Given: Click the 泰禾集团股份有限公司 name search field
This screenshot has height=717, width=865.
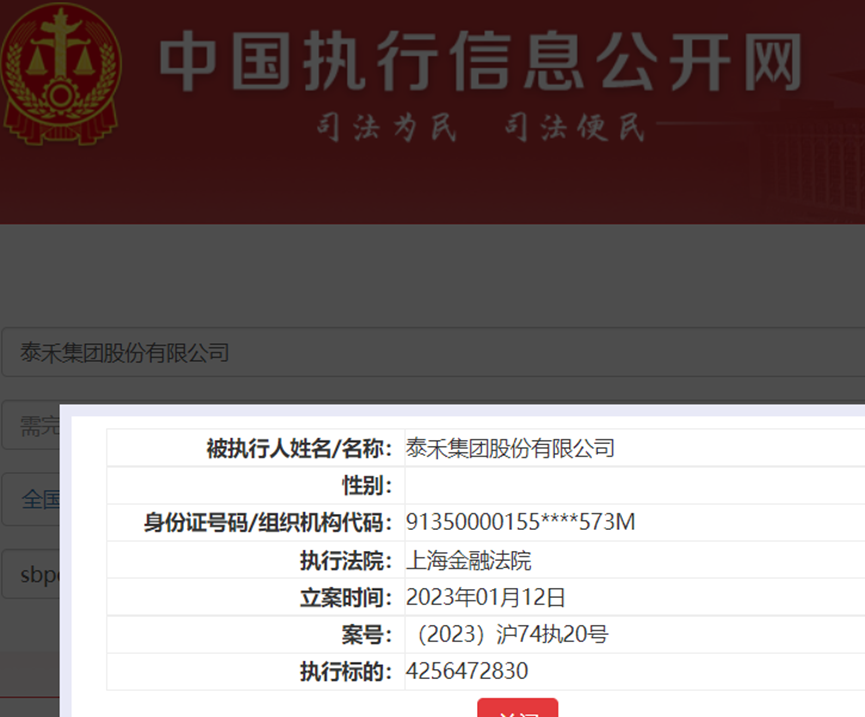Looking at the screenshot, I should 432,352.
